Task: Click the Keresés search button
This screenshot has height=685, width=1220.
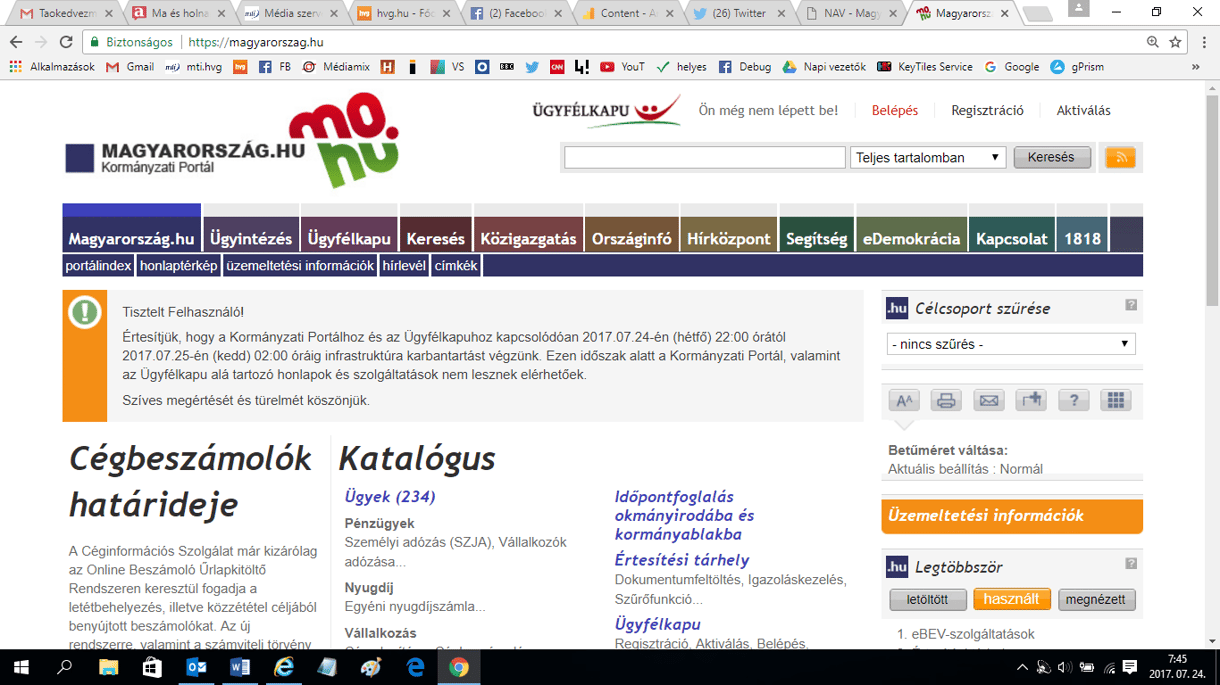Action: 1051,157
